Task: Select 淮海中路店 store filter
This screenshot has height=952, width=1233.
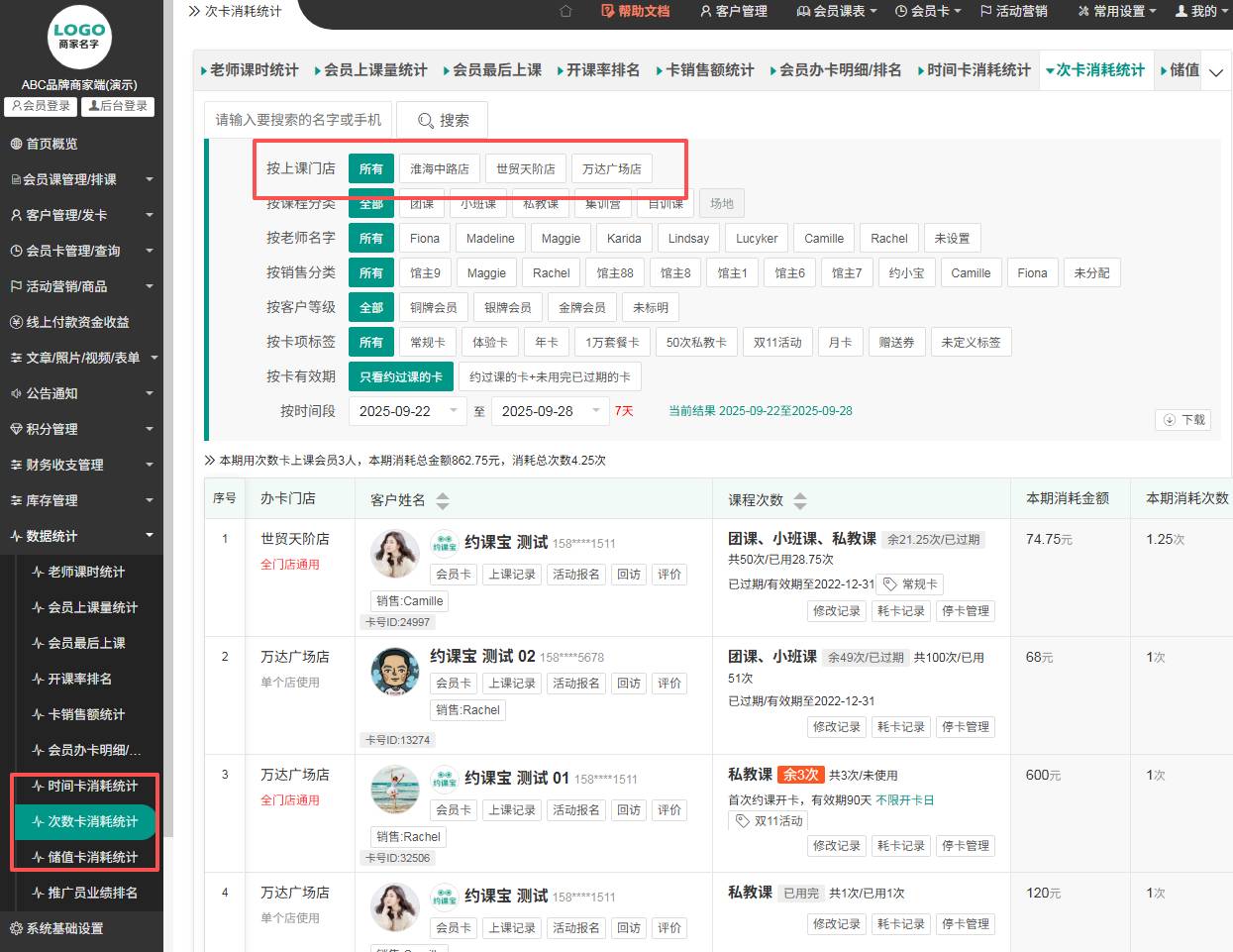Action: click(x=440, y=168)
